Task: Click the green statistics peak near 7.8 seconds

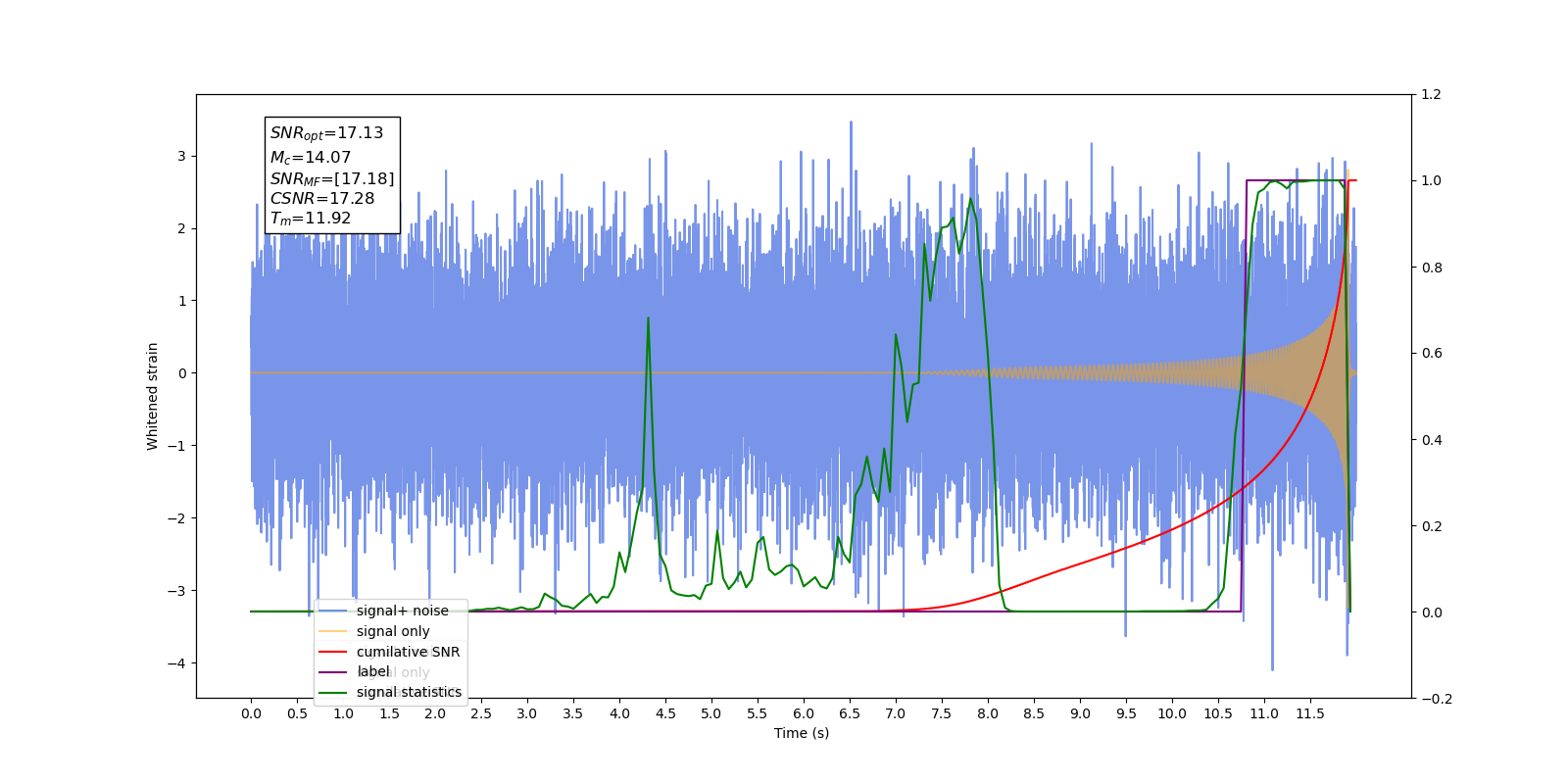Action: tap(971, 199)
